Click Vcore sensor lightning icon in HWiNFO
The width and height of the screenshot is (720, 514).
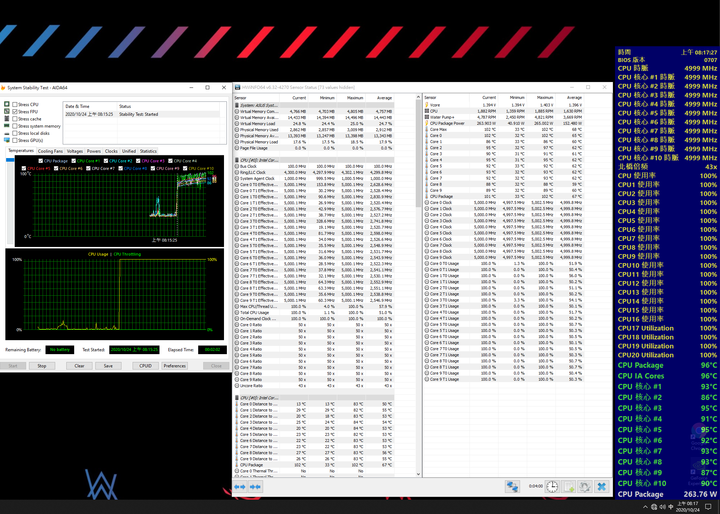427,105
